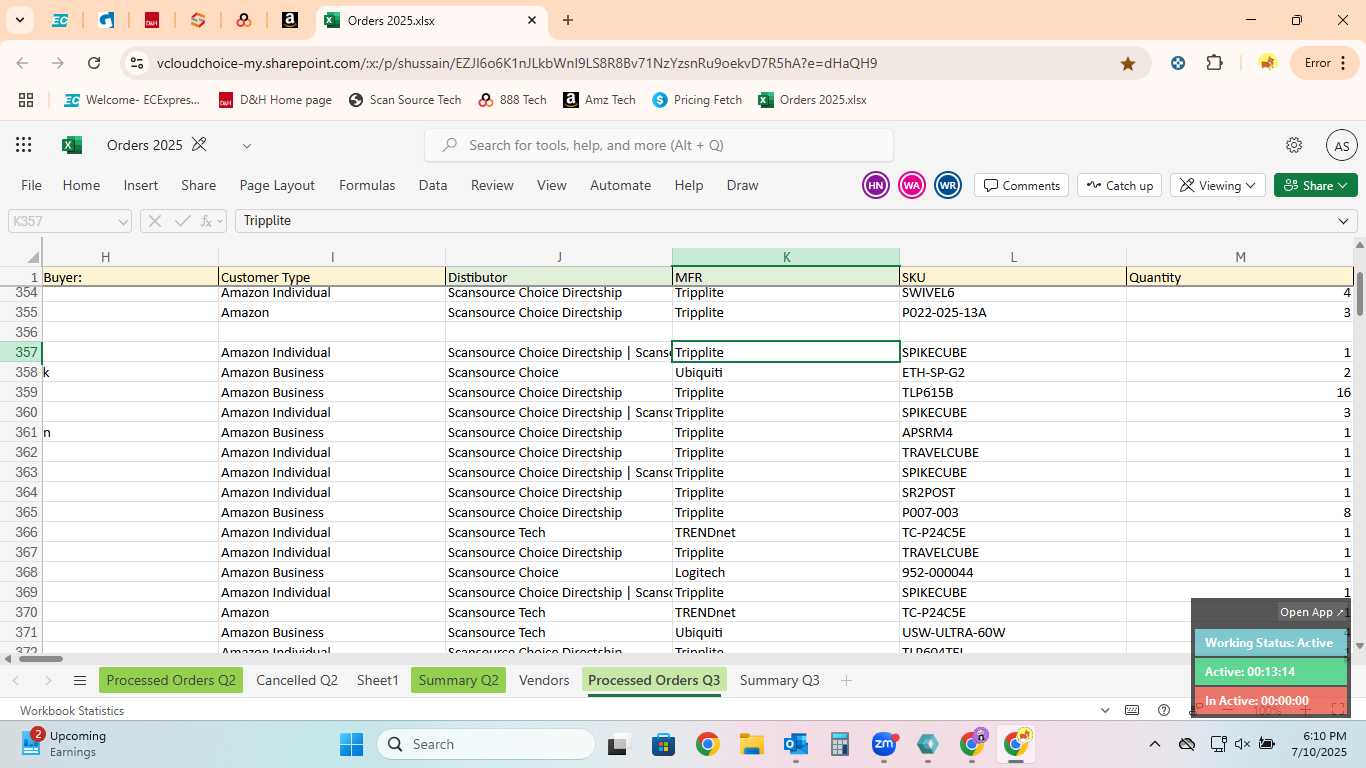The height and width of the screenshot is (768, 1366).
Task: Reload the page with refresh icon
Action: [94, 63]
